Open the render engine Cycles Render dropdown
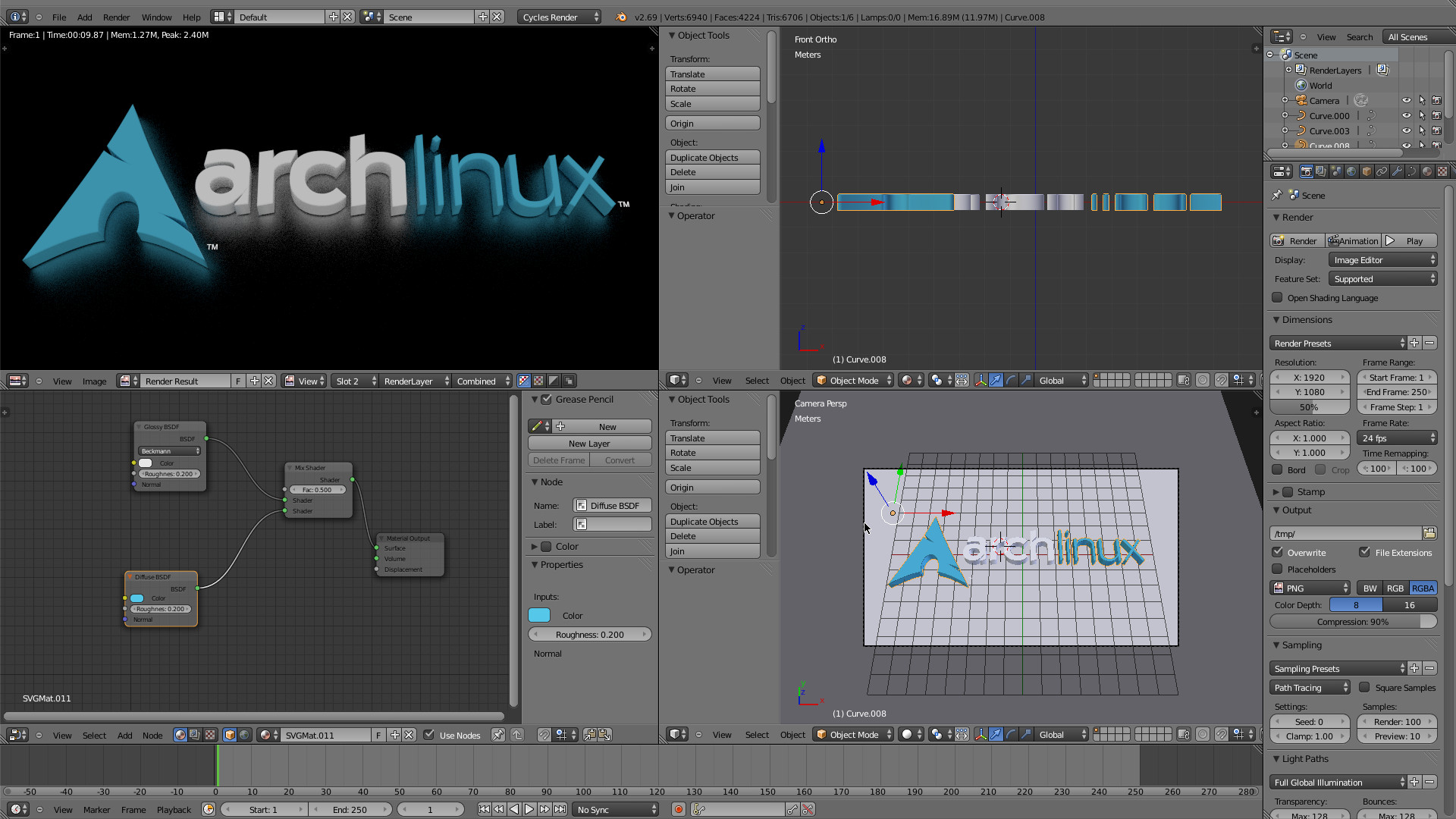The image size is (1456, 819). pyautogui.click(x=560, y=17)
